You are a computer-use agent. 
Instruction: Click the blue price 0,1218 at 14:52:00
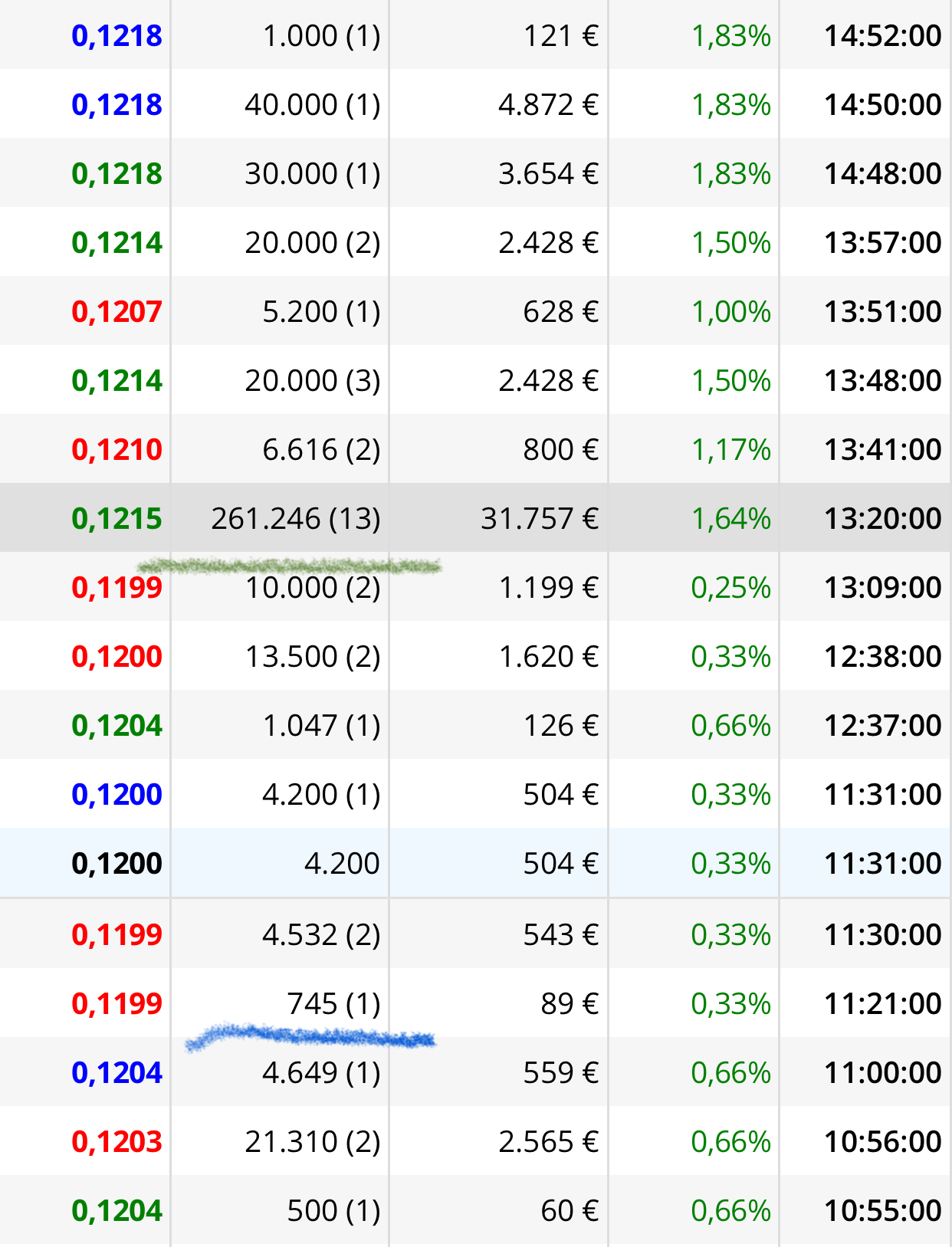(x=117, y=35)
